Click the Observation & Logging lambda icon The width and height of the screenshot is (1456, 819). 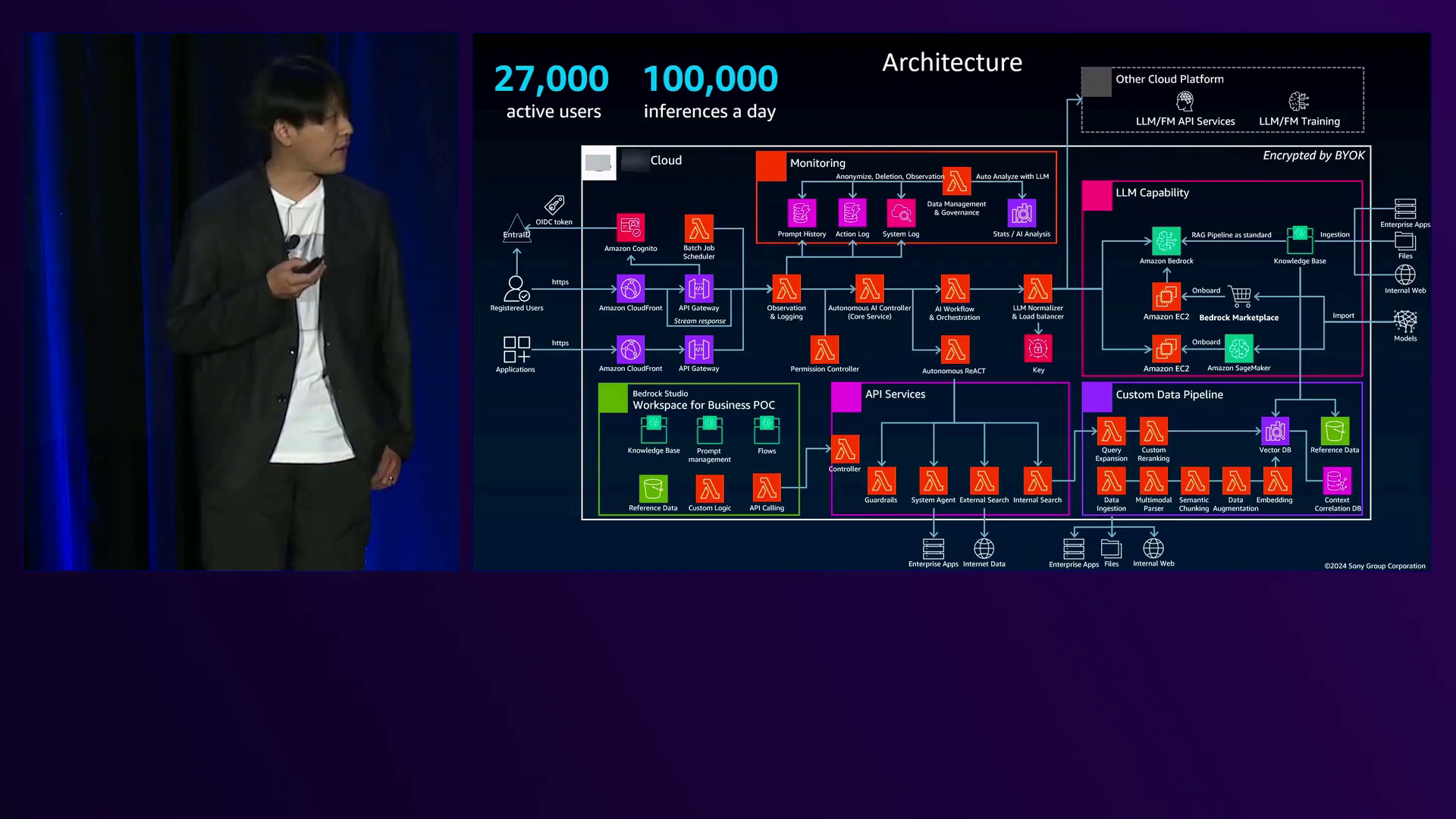[786, 289]
